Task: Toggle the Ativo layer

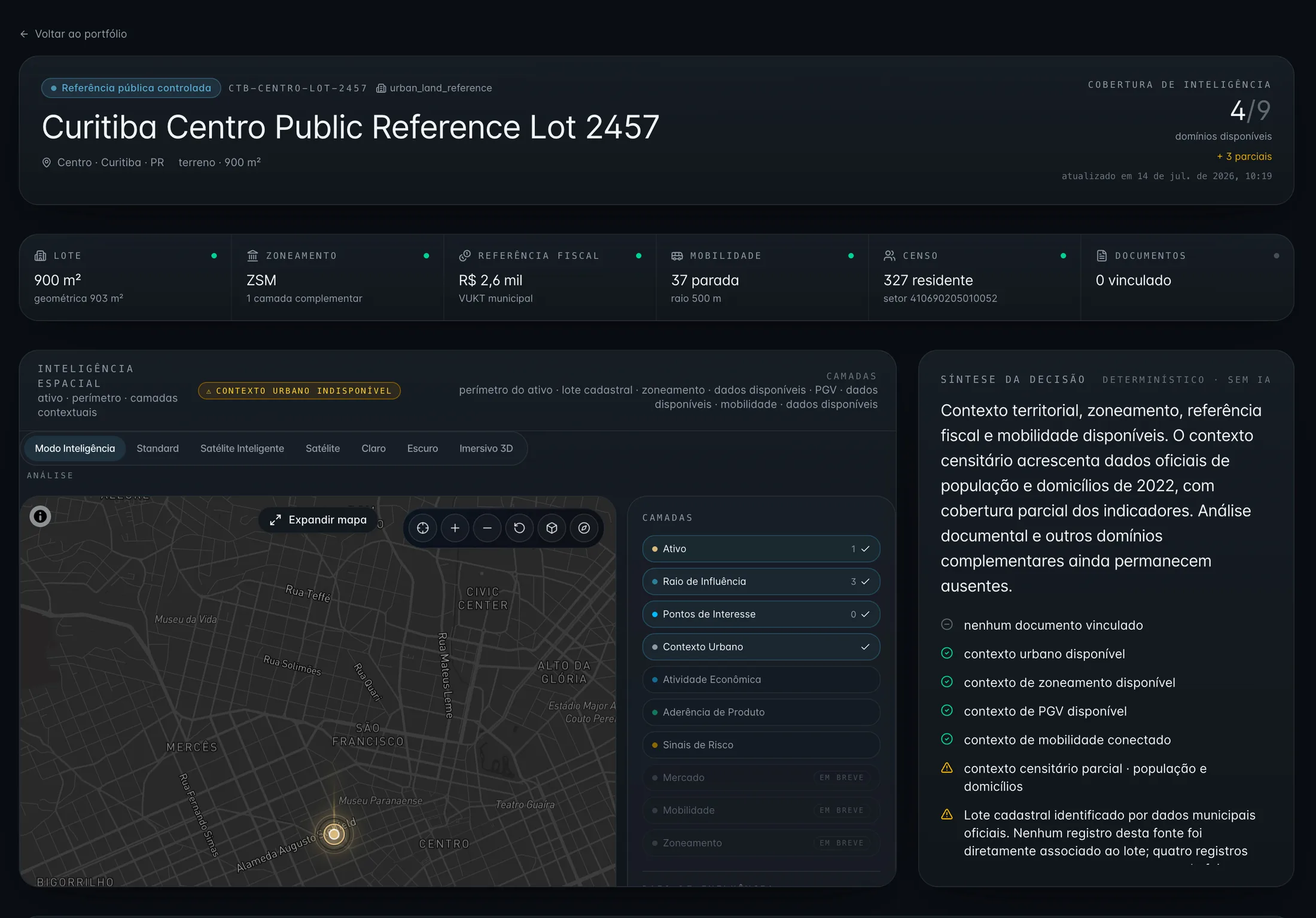Action: pos(761,549)
